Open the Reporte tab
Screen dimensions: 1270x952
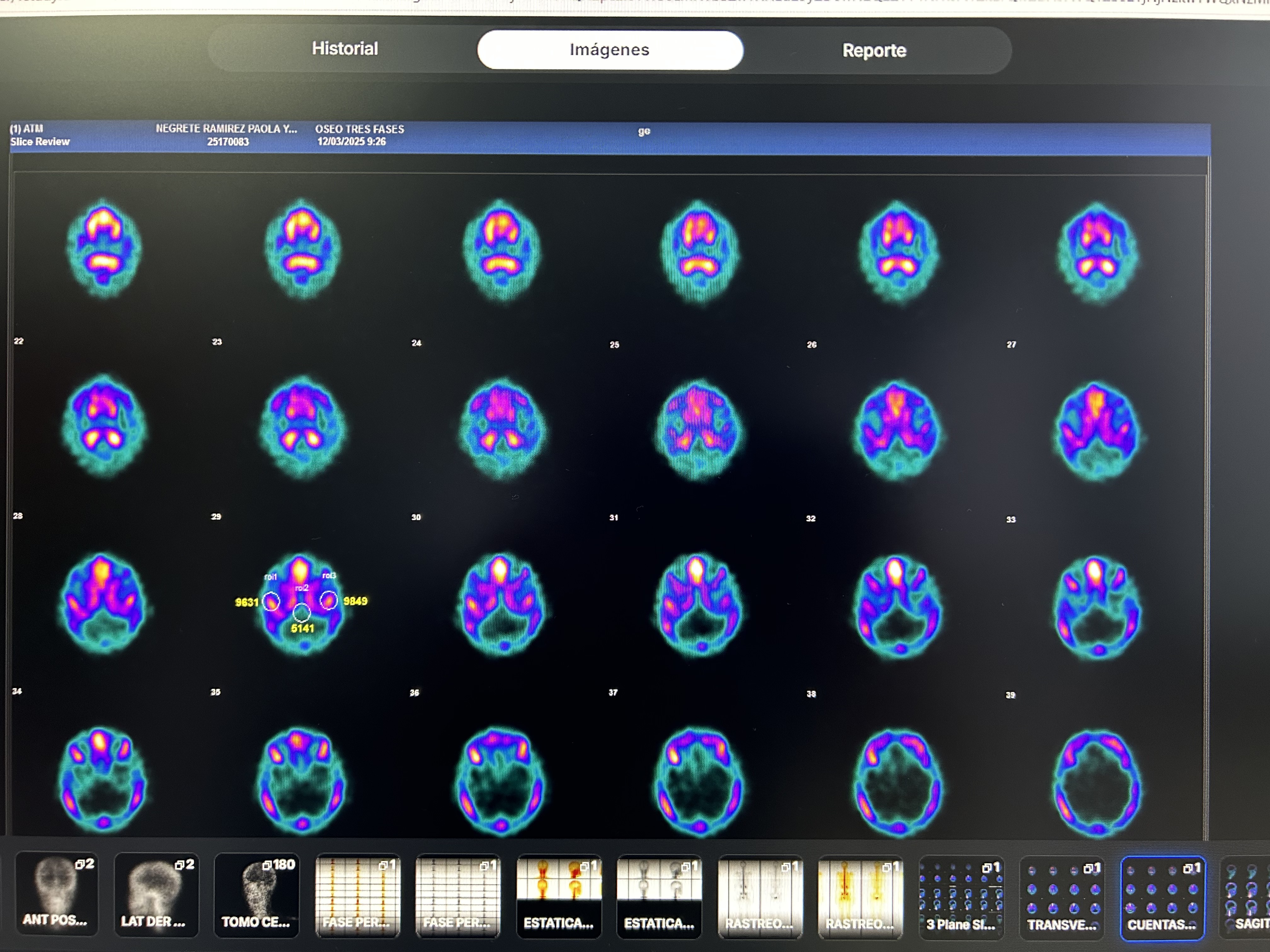coord(874,50)
